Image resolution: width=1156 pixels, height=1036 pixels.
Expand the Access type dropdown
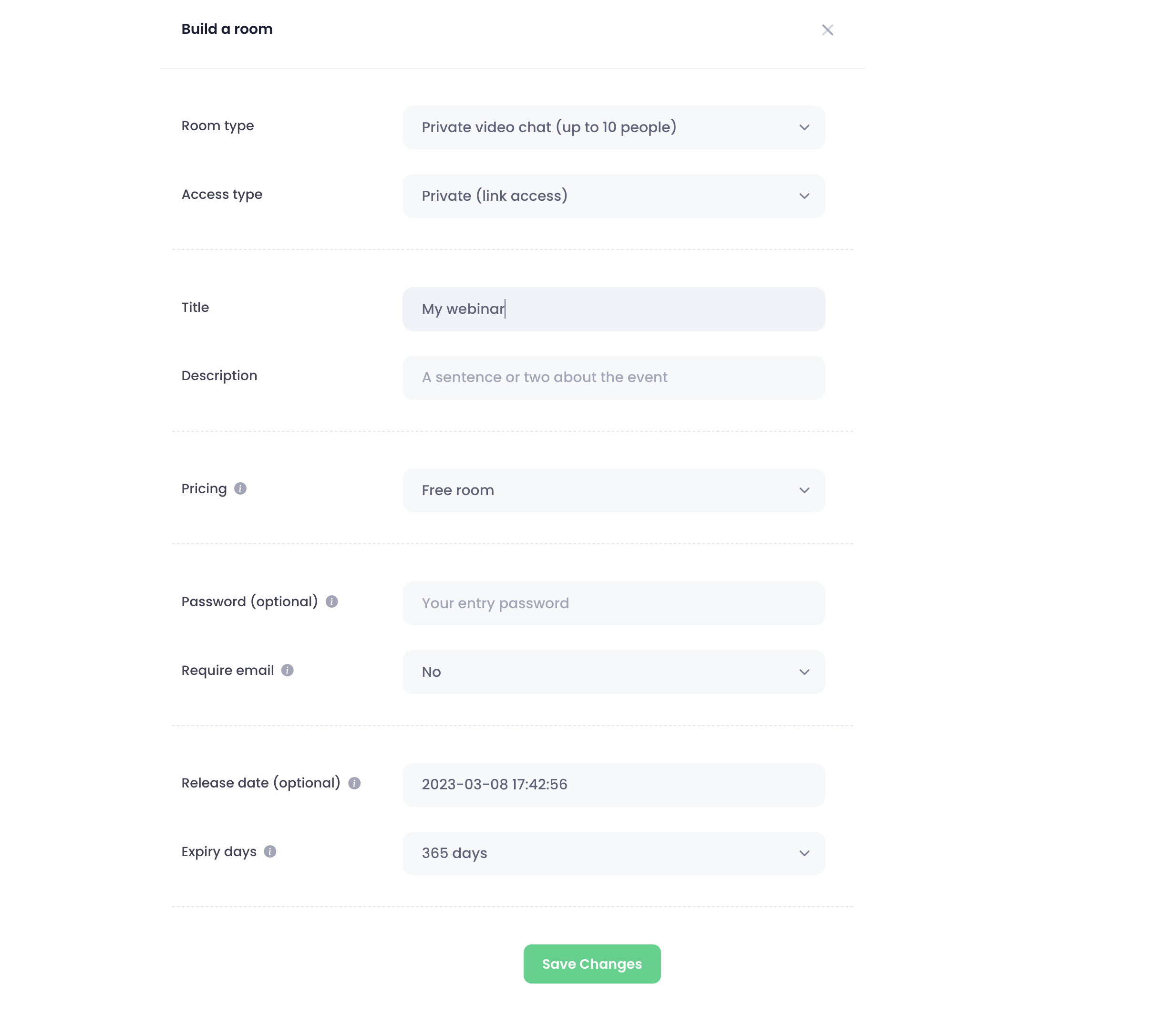pos(613,196)
